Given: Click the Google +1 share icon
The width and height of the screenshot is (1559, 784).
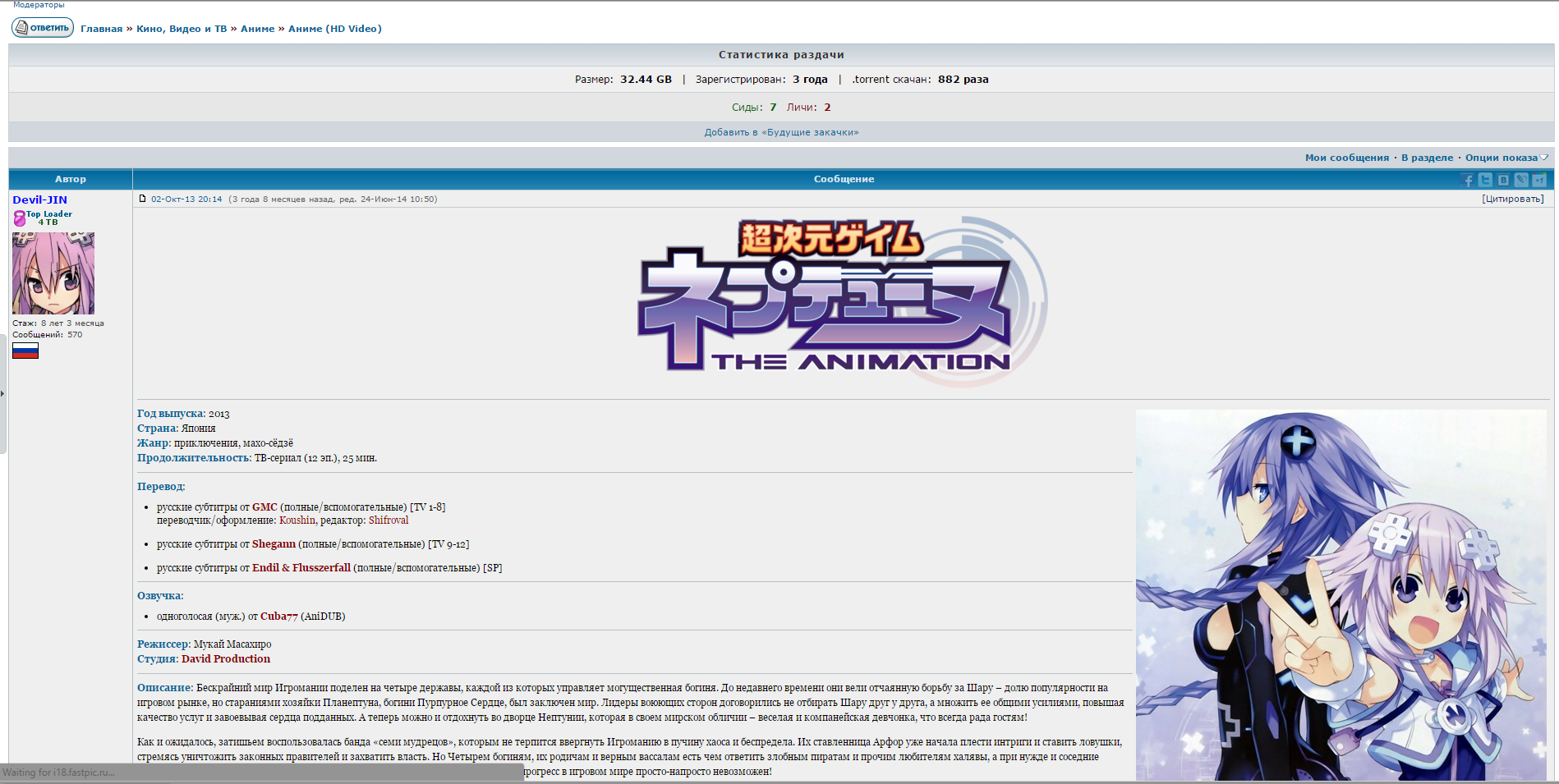Looking at the screenshot, I should [1539, 180].
